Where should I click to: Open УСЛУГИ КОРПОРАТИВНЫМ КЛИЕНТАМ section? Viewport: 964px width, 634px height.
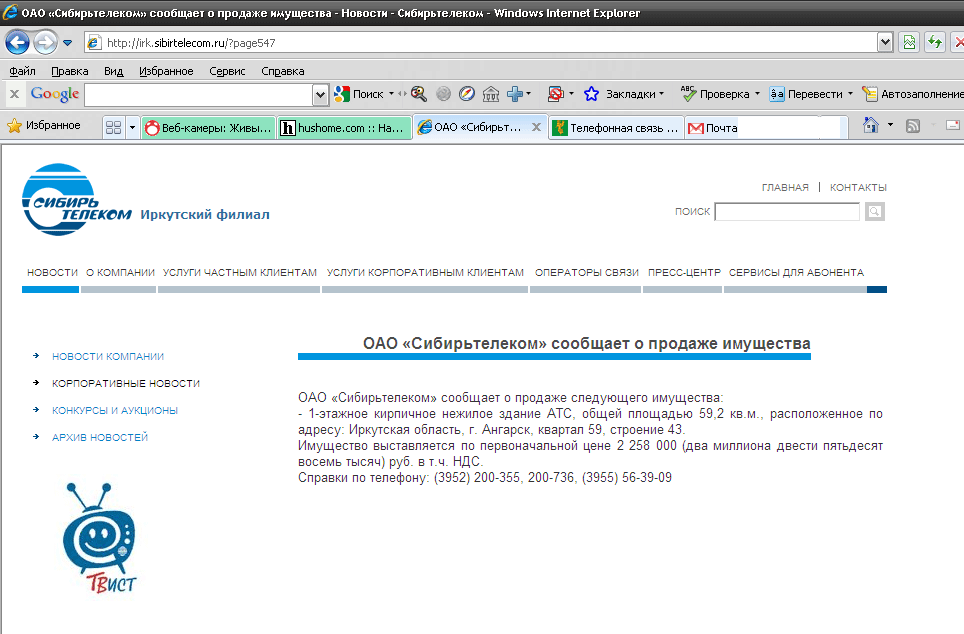[425, 272]
